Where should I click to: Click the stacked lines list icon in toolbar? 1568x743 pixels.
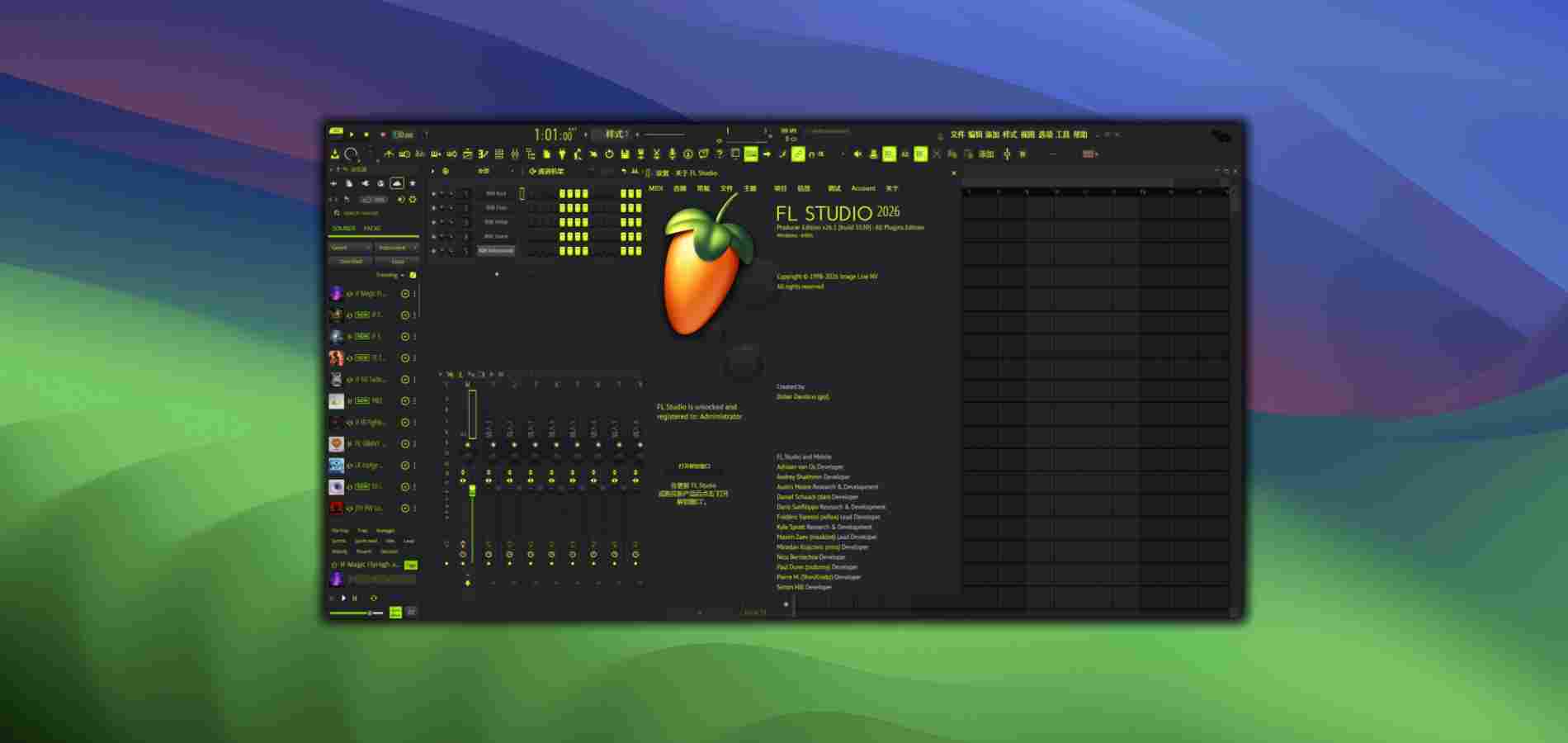499,154
